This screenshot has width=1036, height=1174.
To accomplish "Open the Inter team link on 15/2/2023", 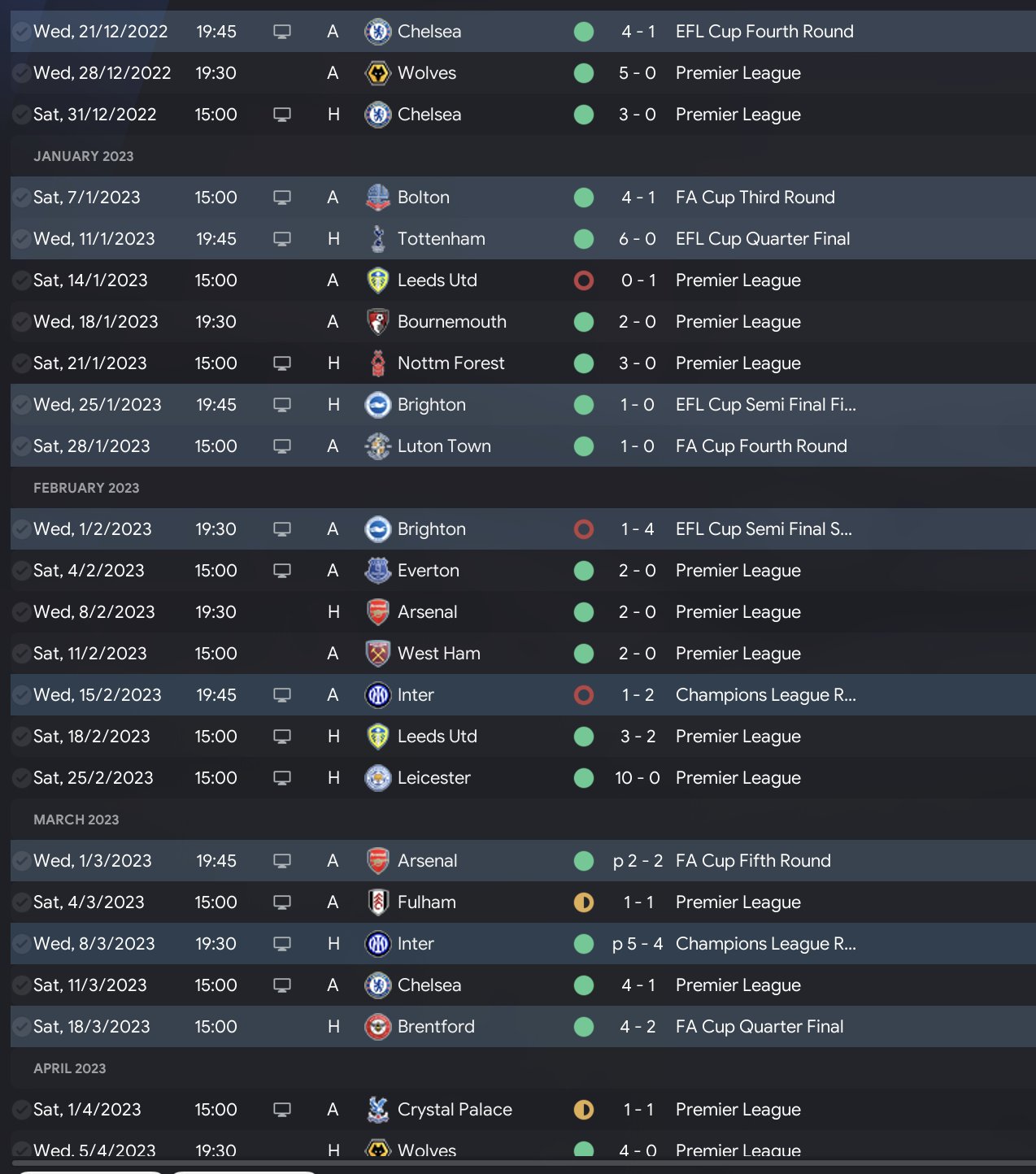I will [x=416, y=695].
